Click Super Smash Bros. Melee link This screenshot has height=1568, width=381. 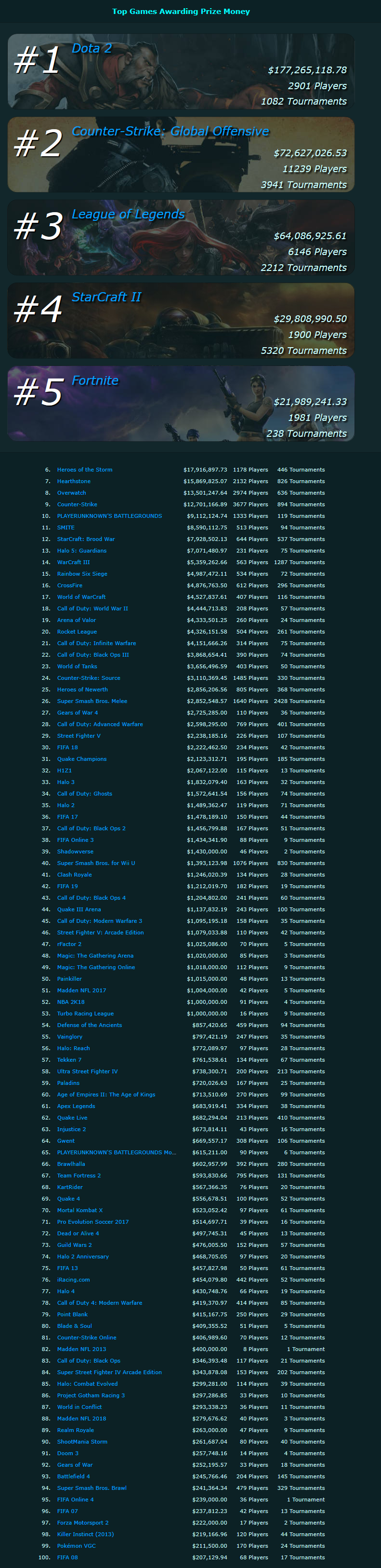[x=92, y=701]
